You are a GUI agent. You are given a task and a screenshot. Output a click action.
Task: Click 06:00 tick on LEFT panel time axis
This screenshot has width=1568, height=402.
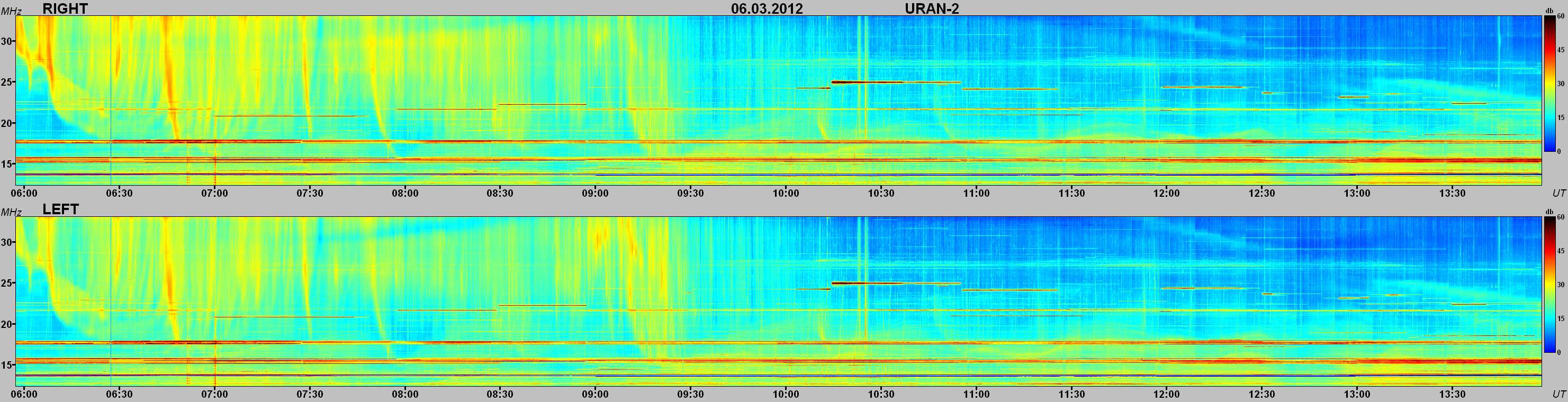click(x=24, y=394)
